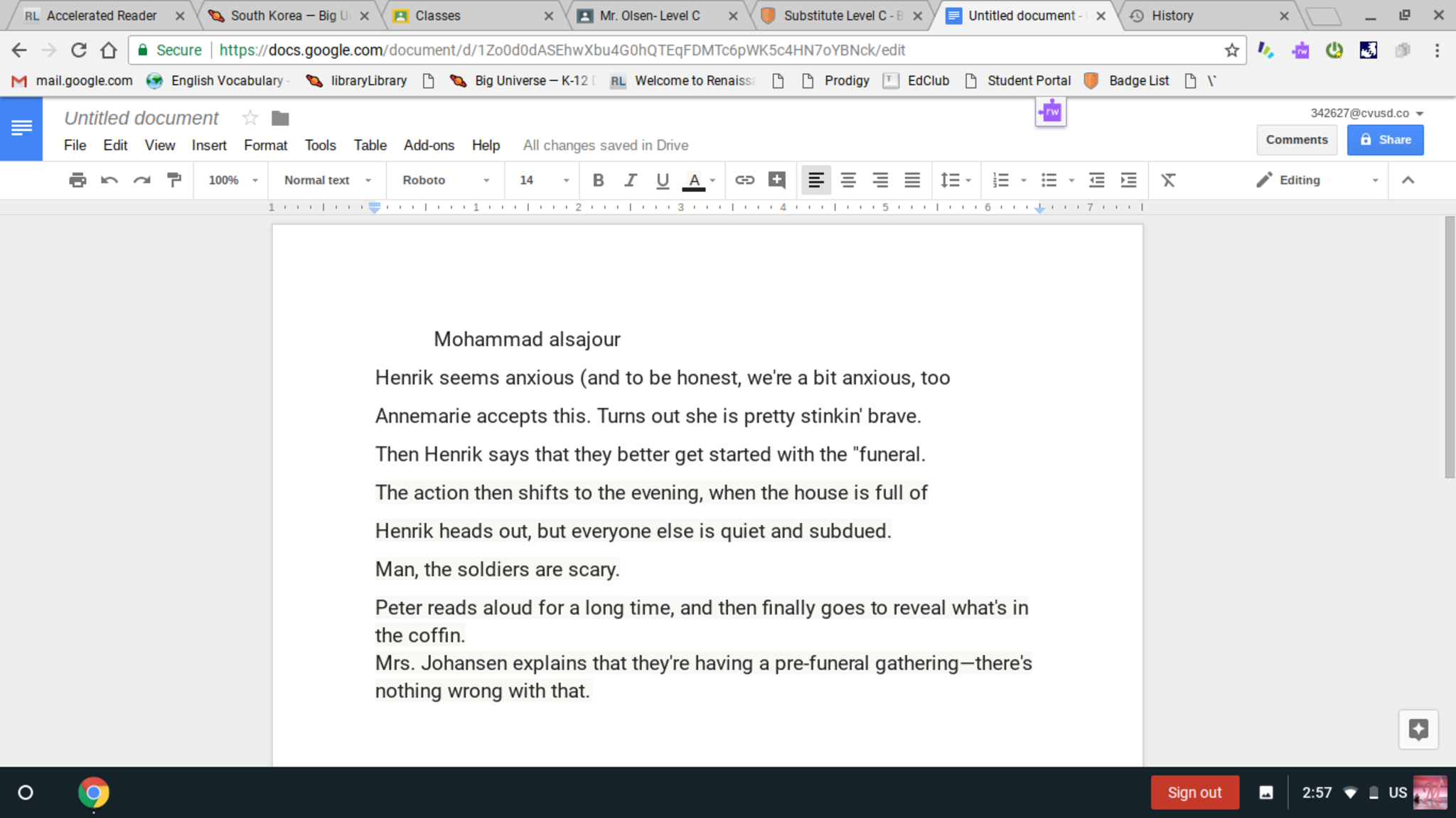Viewport: 1456px width, 818px height.
Task: Open the 100% zoom dropdown
Action: click(232, 181)
